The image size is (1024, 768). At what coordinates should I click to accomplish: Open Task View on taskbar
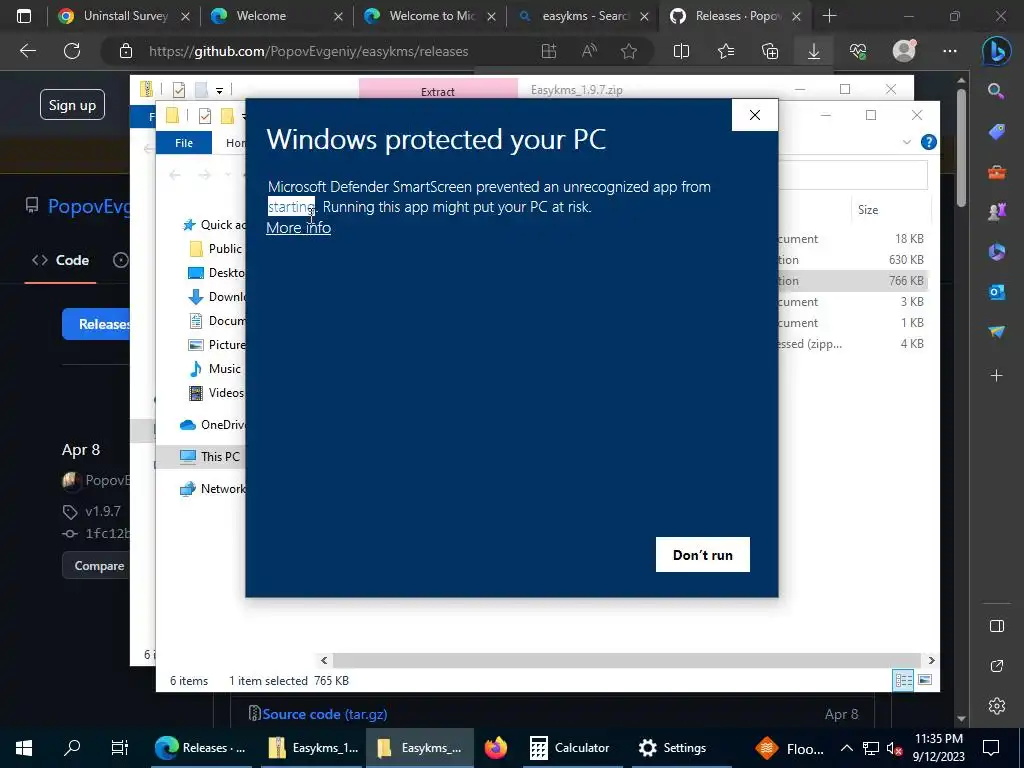[x=120, y=748]
